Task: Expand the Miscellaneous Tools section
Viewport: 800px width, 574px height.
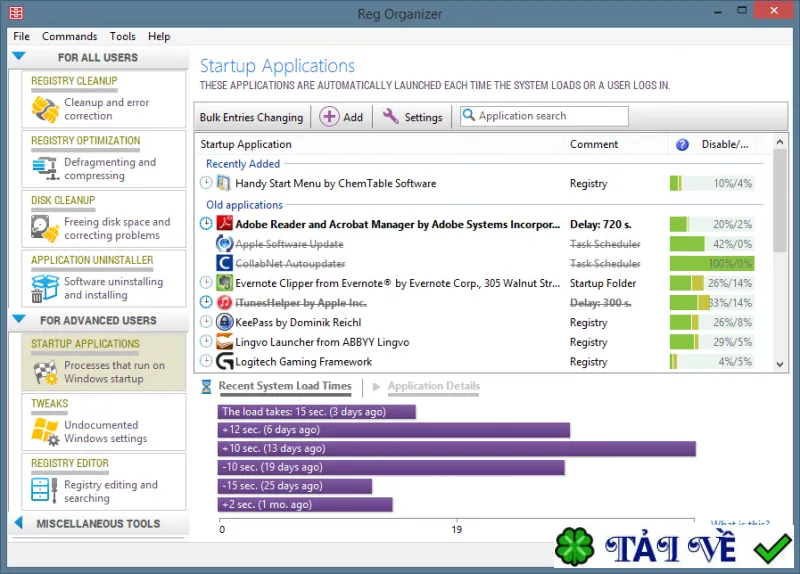Action: 19,522
